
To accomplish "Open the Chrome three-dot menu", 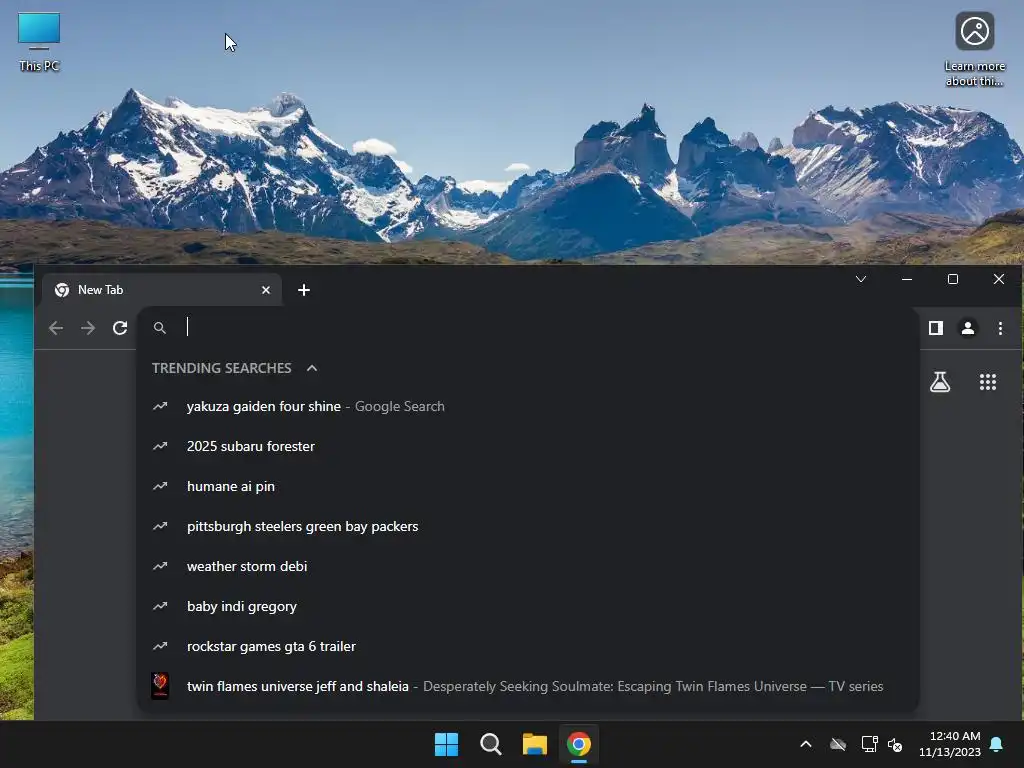I will pos(1000,328).
